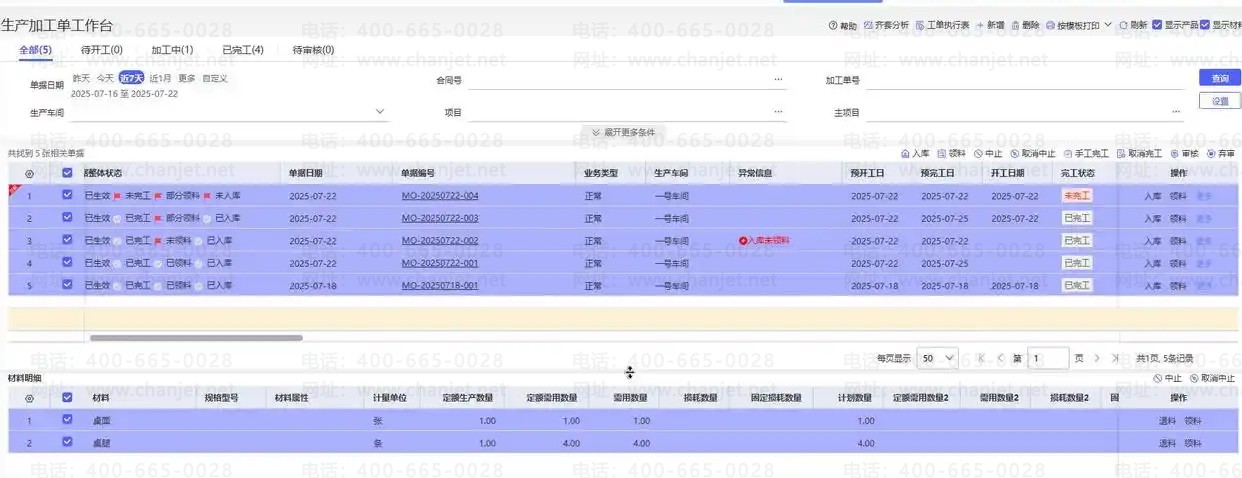Click 按模板打印 print button

(1072, 26)
